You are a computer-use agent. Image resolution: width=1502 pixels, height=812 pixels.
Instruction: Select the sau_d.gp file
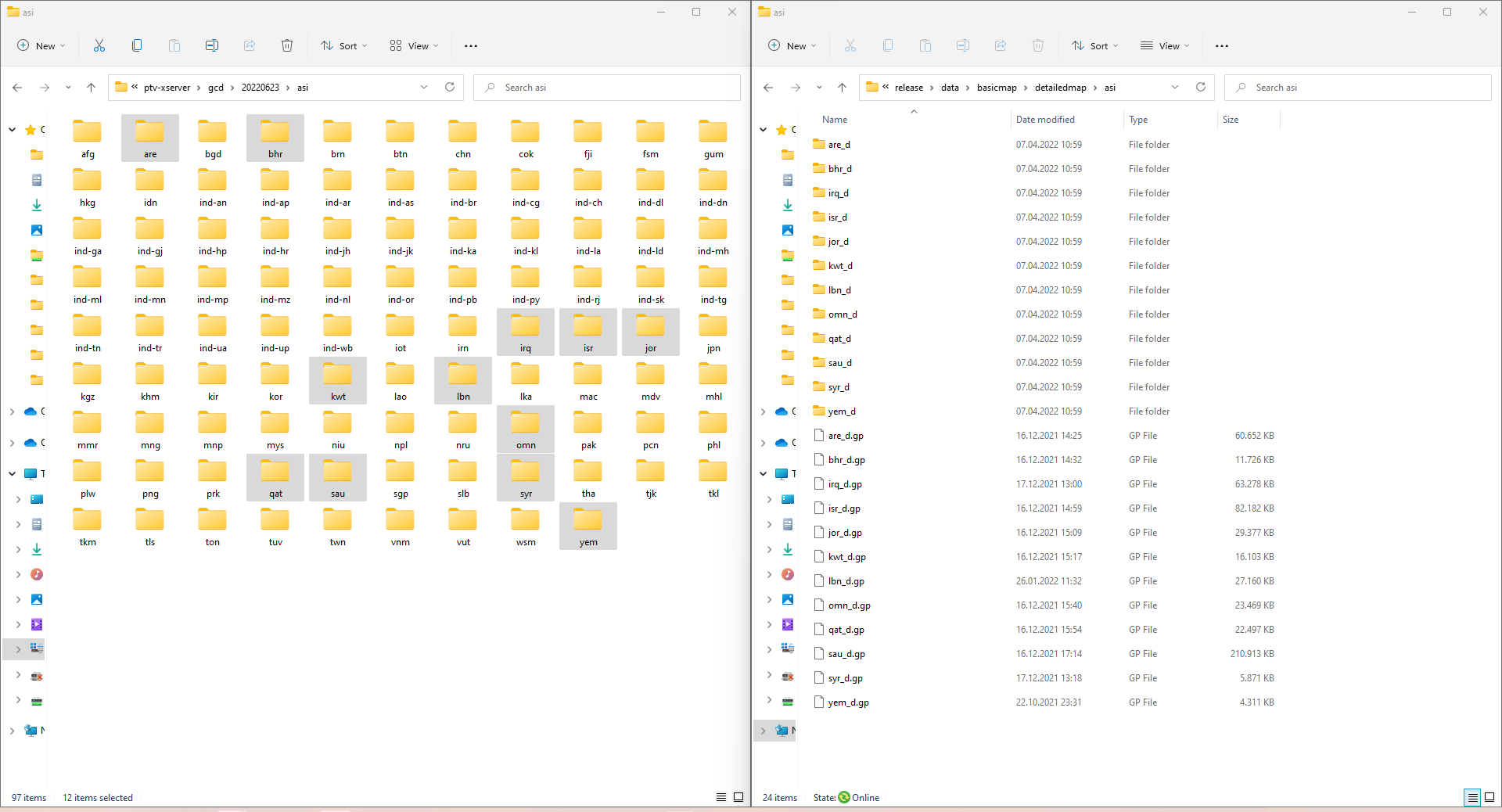(846, 654)
